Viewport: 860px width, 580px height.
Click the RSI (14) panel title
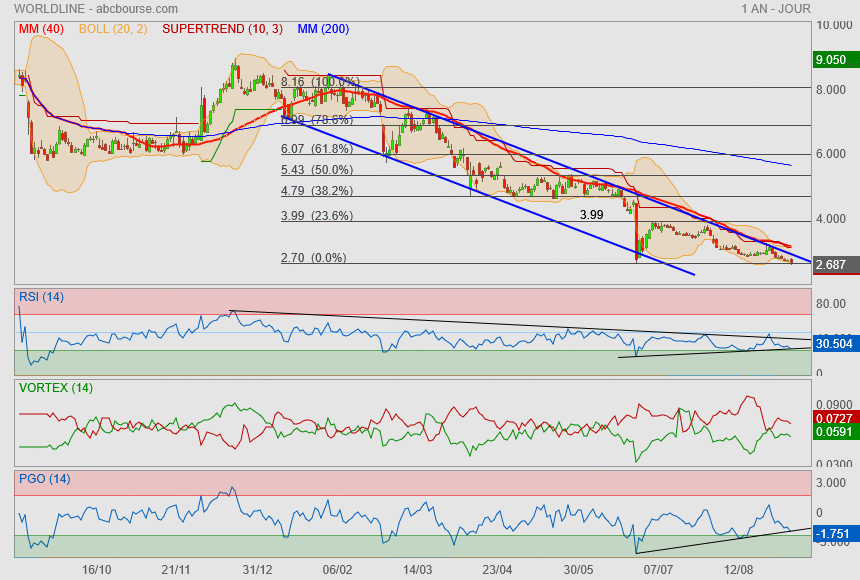coord(41,297)
